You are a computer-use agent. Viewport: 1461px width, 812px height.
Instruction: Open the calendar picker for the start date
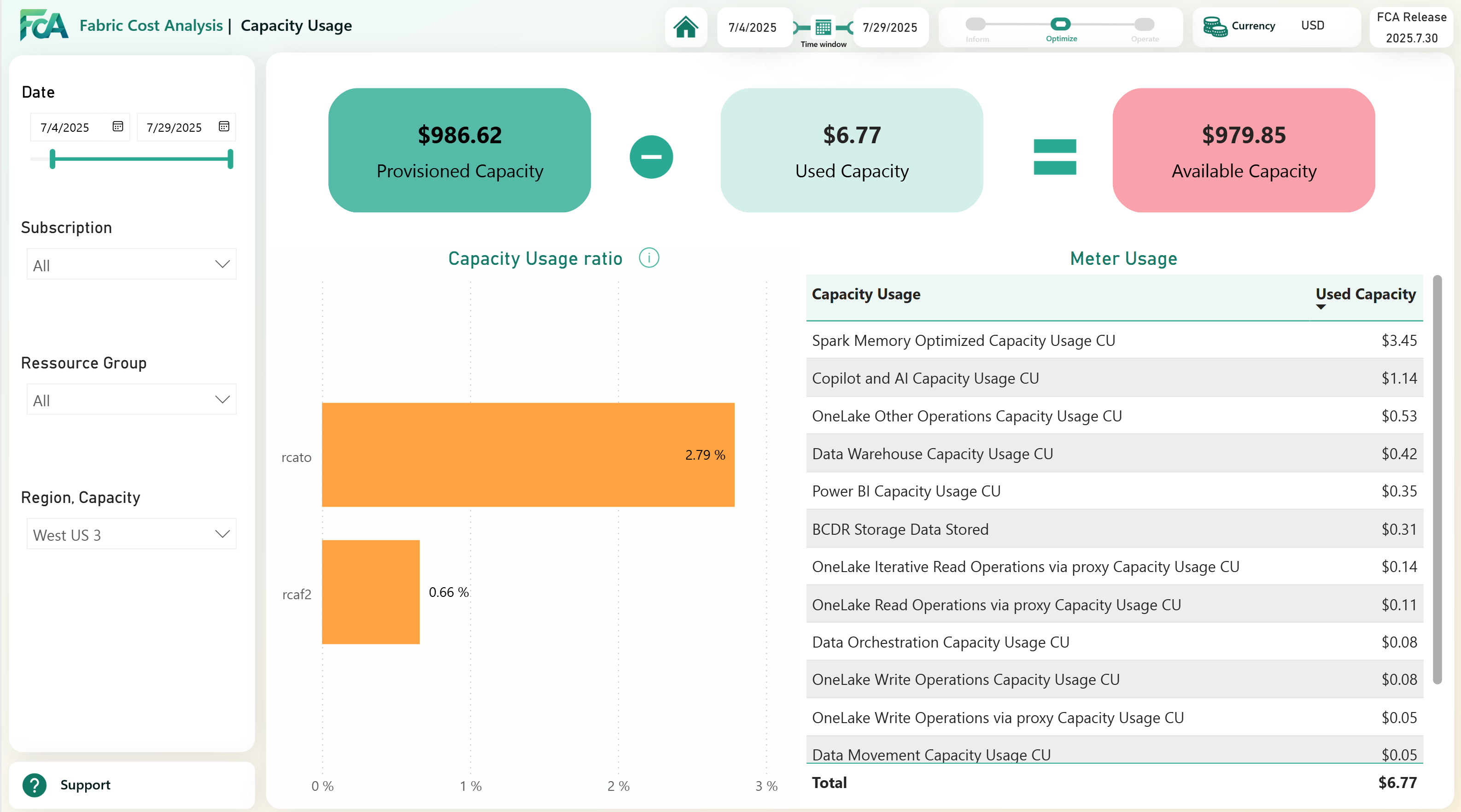[x=117, y=127]
